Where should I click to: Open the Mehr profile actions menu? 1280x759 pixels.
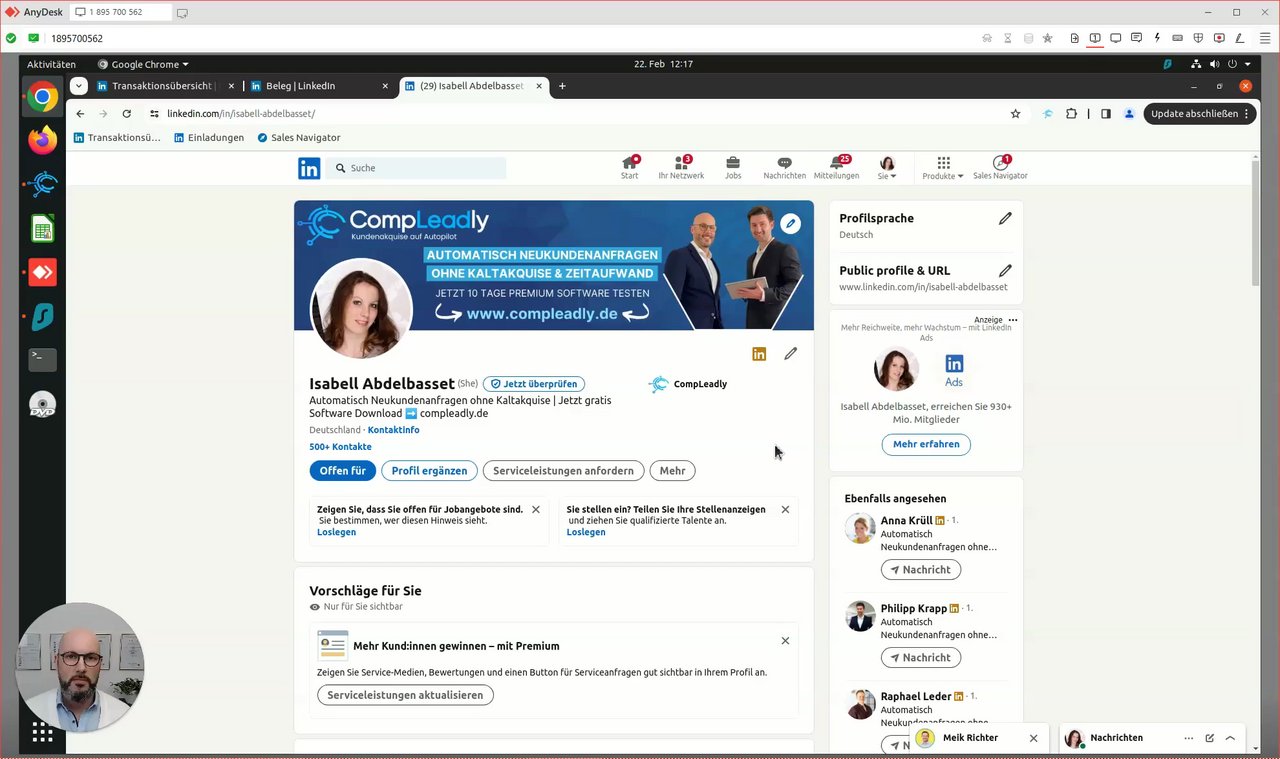pos(672,471)
